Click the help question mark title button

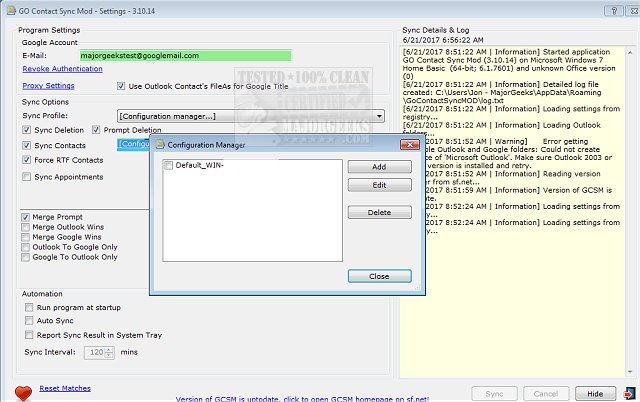613,11
